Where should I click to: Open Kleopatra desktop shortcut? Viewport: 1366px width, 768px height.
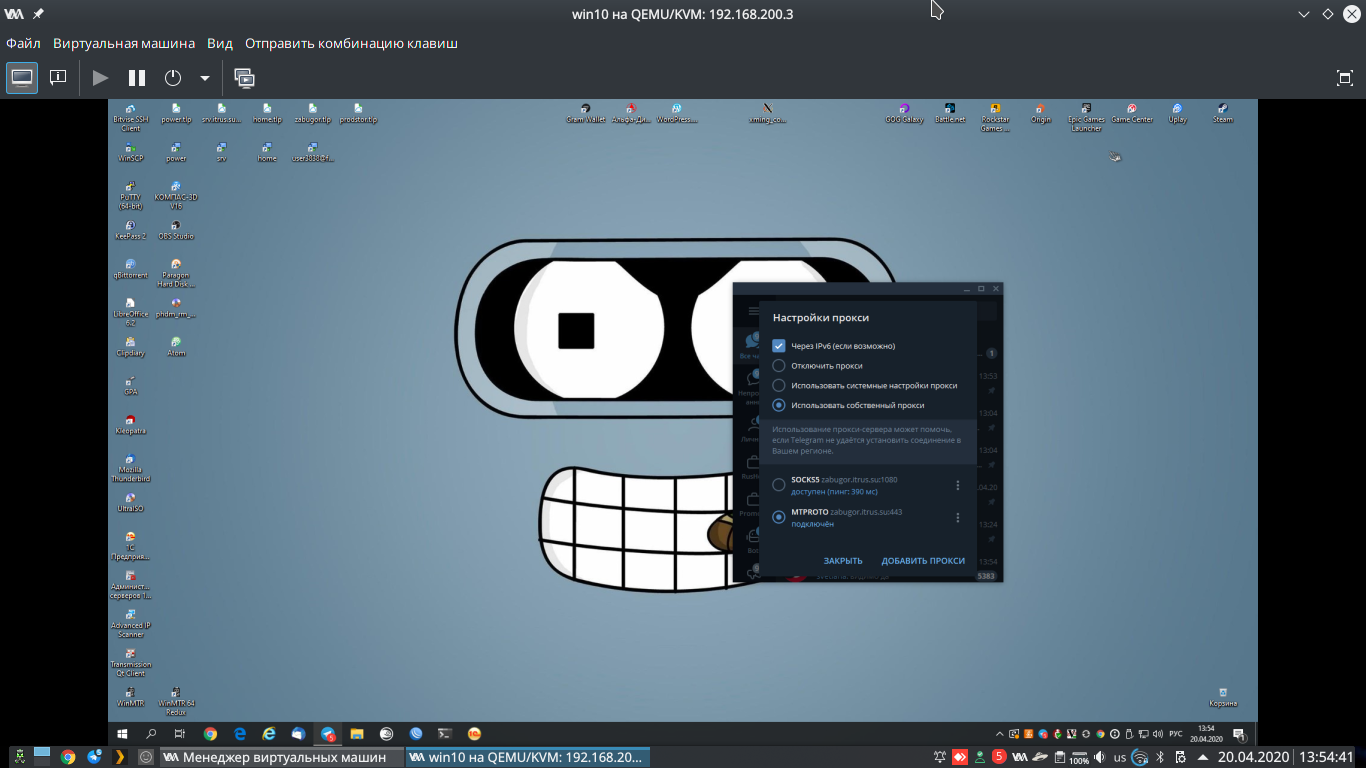click(130, 425)
